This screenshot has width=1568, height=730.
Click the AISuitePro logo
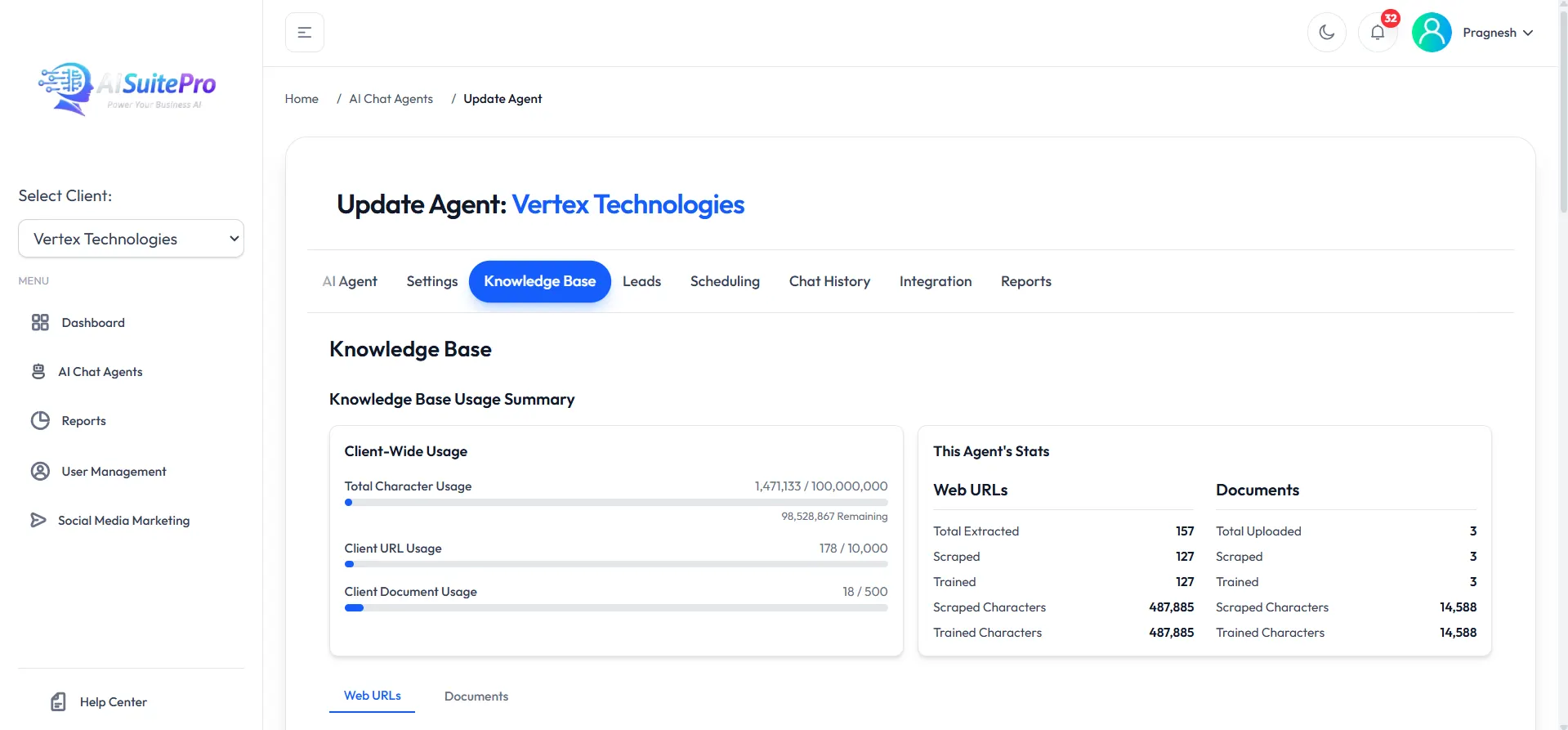click(127, 88)
